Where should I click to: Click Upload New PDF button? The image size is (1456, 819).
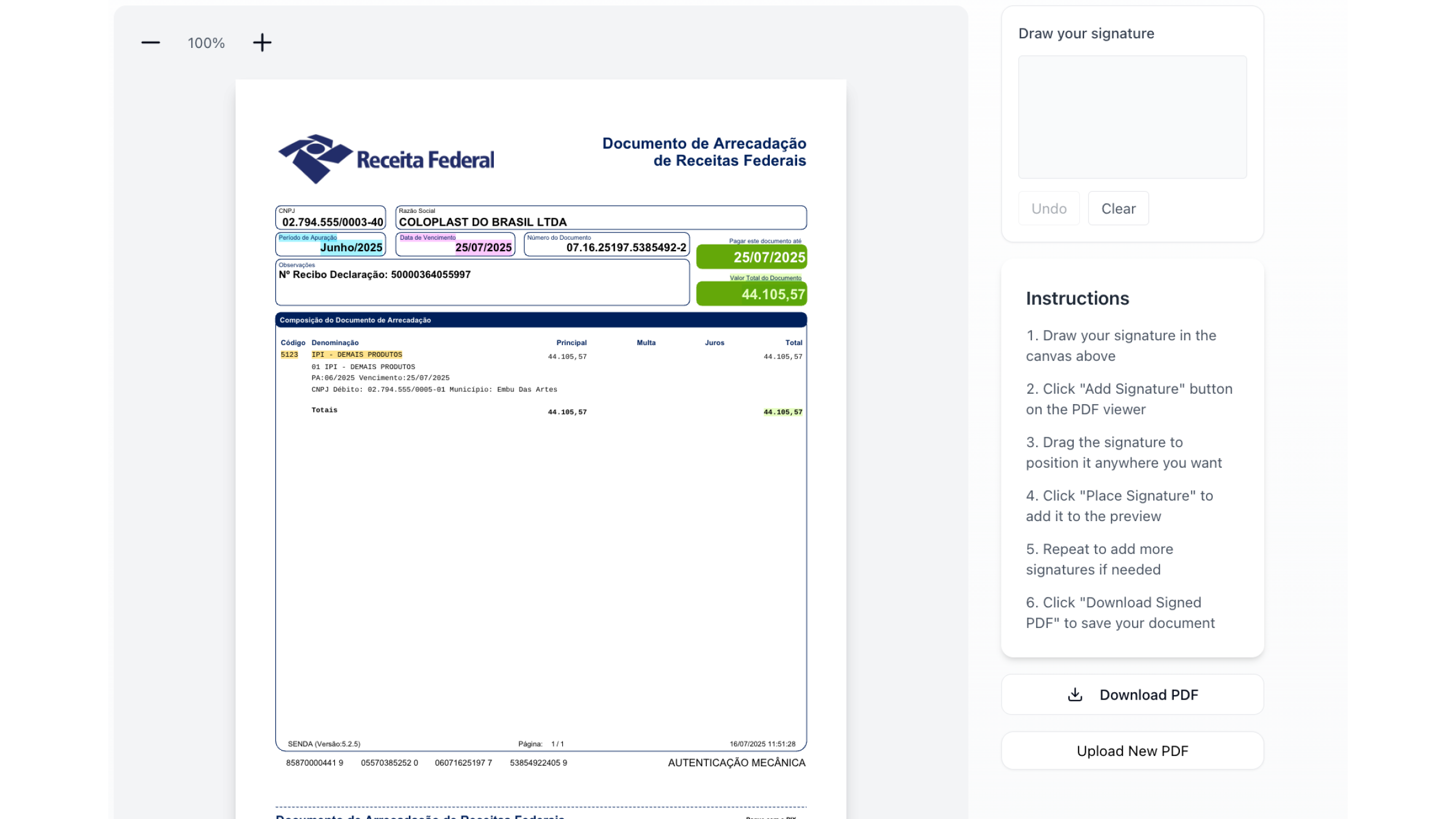tap(1132, 751)
